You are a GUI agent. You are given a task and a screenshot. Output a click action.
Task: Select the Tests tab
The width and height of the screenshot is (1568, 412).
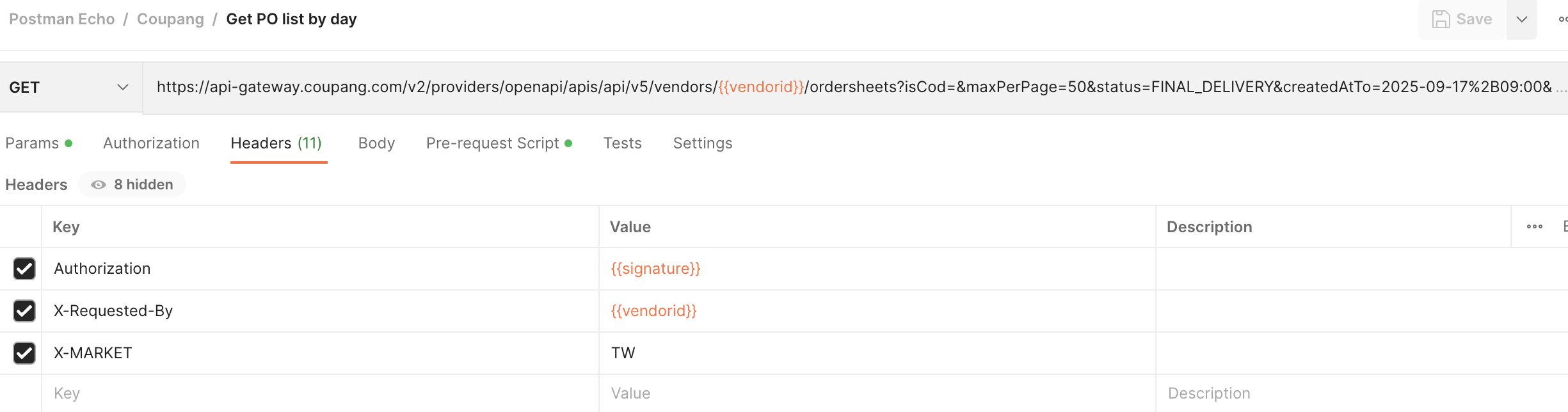point(622,143)
